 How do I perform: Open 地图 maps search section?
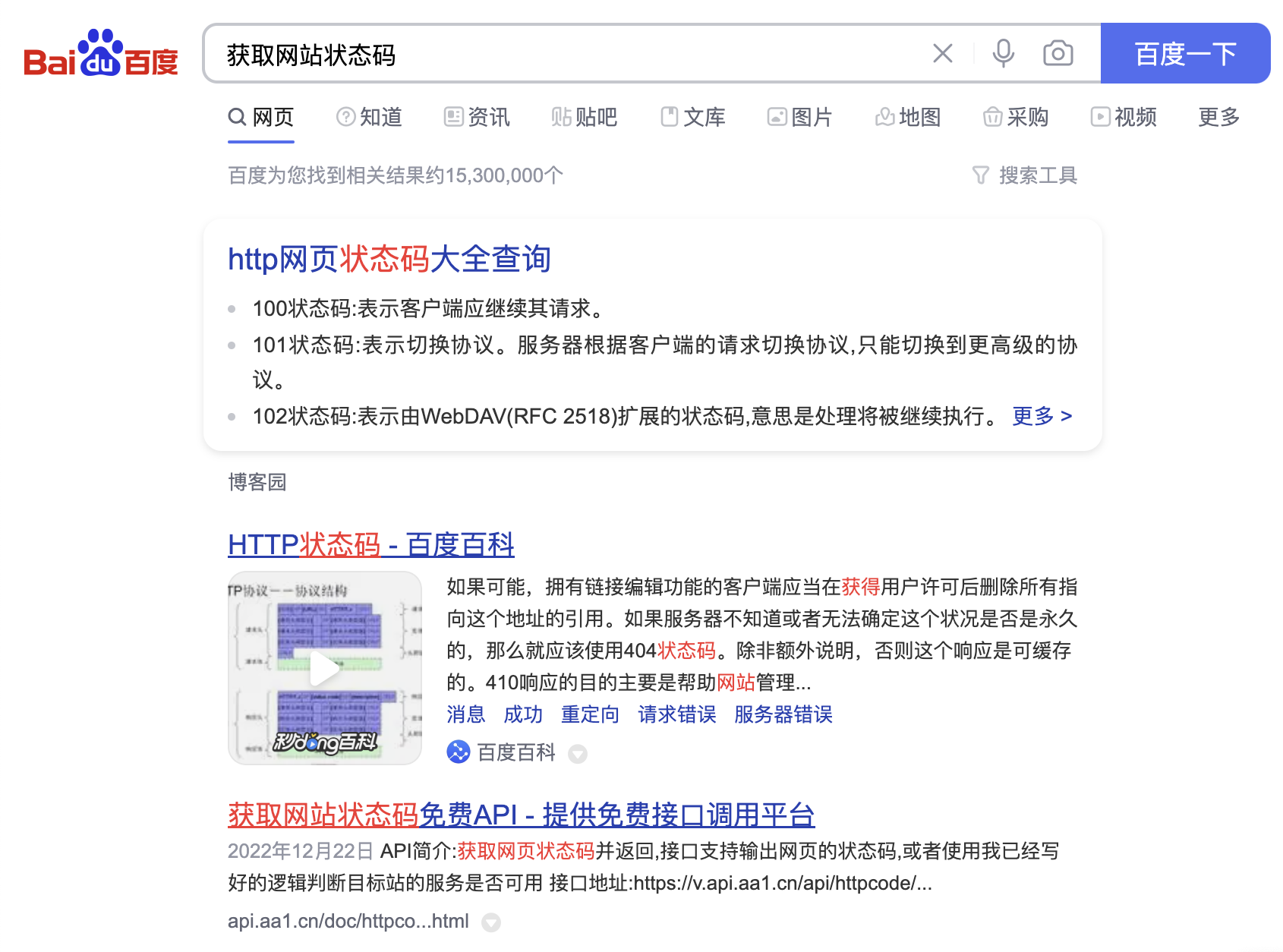pos(908,117)
